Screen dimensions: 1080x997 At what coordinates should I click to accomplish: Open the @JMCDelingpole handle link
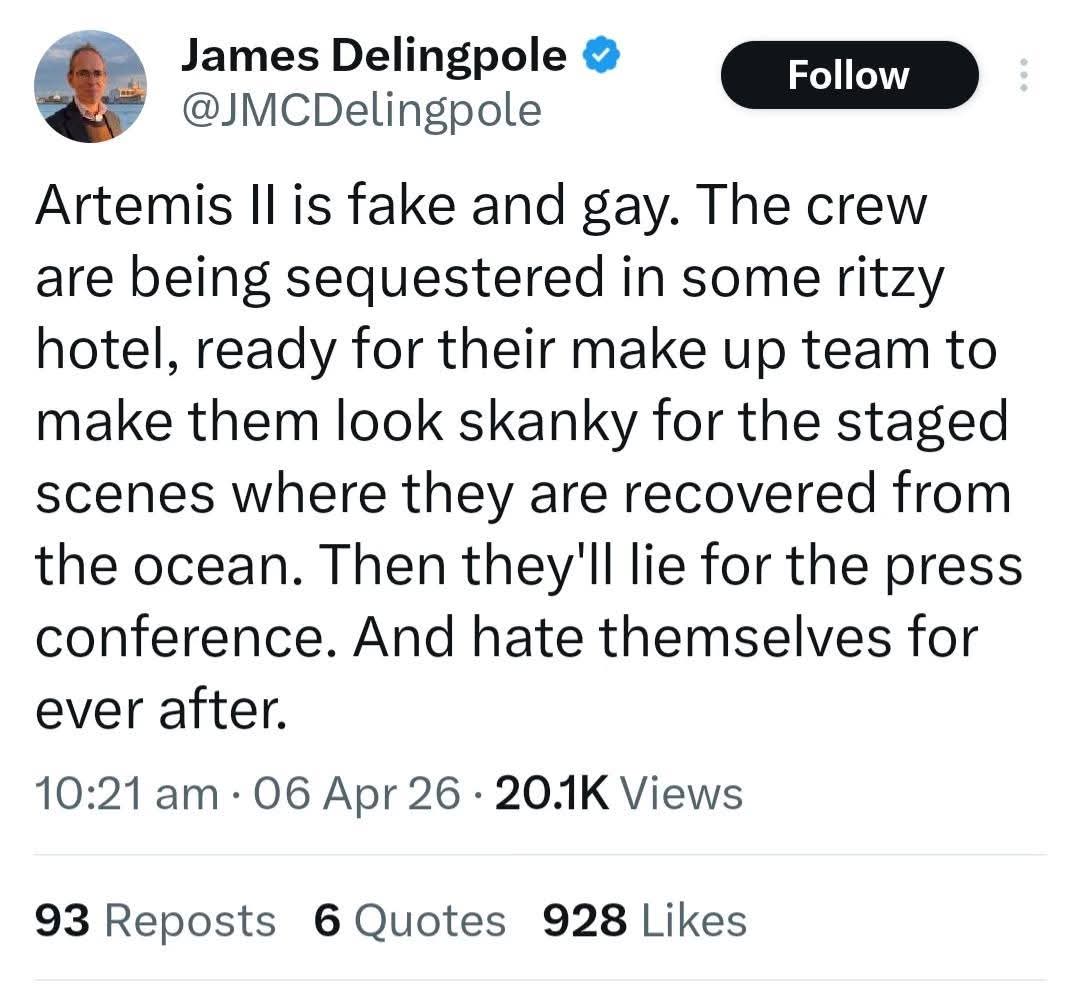point(362,111)
